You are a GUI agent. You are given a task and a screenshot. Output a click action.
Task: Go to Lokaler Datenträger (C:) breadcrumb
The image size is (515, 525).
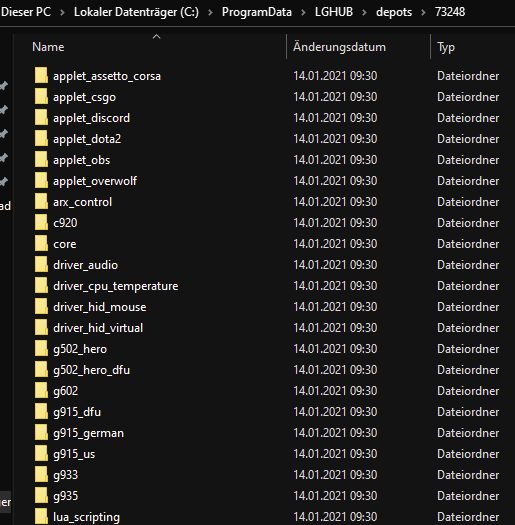(x=136, y=12)
